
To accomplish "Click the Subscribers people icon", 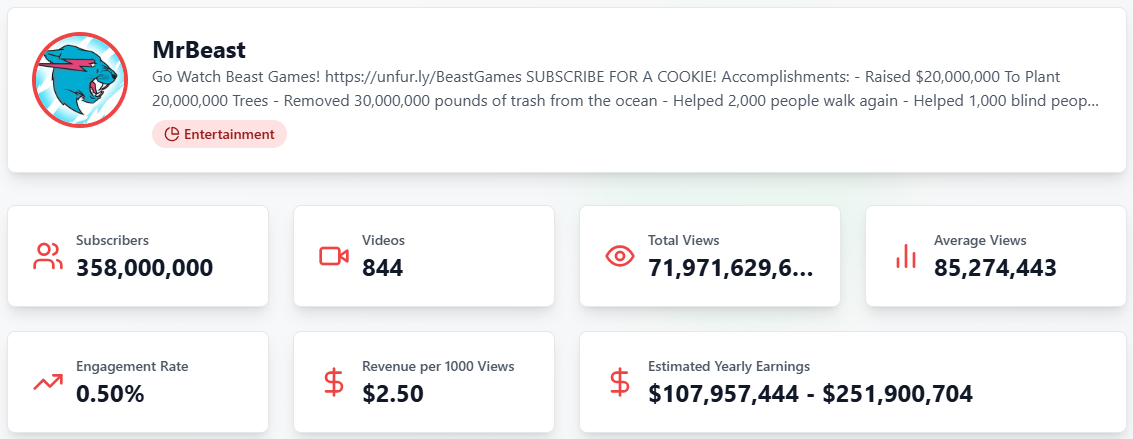I will (48, 256).
